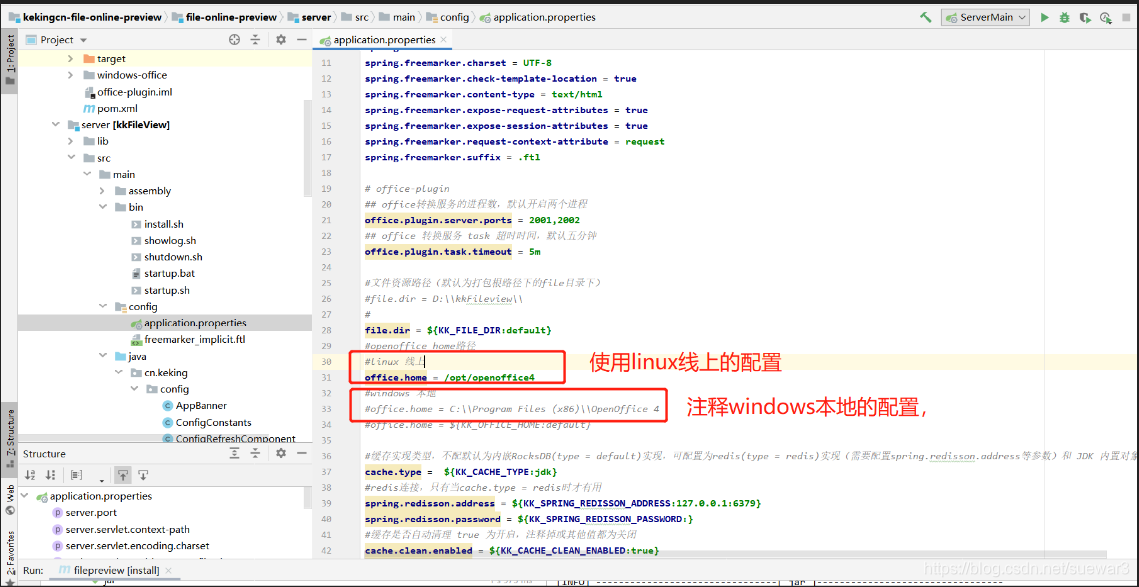
Task: Locate opened file with crosshair icon
Action: 234,40
